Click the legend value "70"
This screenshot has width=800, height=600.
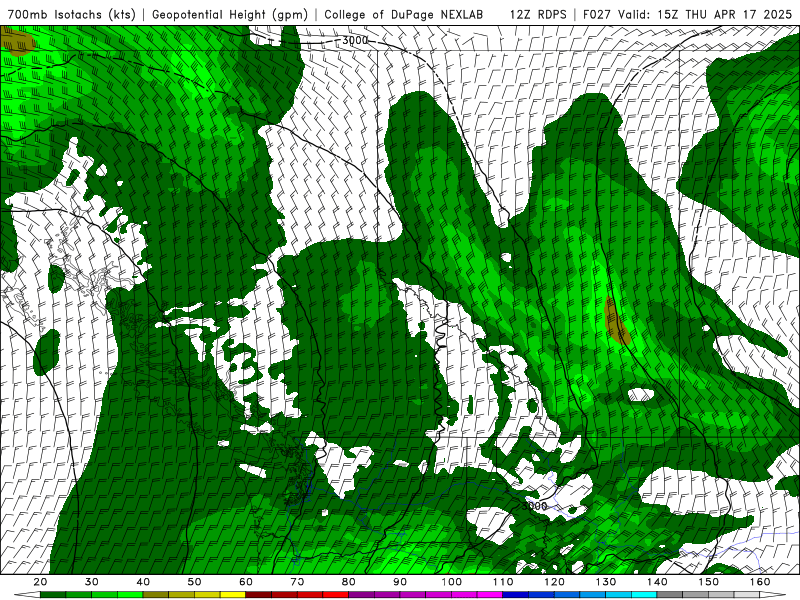pyautogui.click(x=297, y=582)
